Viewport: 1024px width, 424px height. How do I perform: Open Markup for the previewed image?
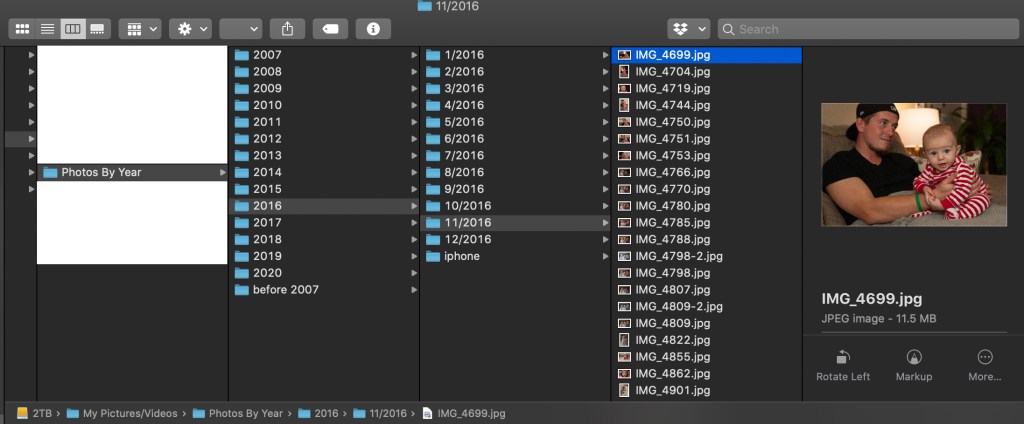point(914,358)
